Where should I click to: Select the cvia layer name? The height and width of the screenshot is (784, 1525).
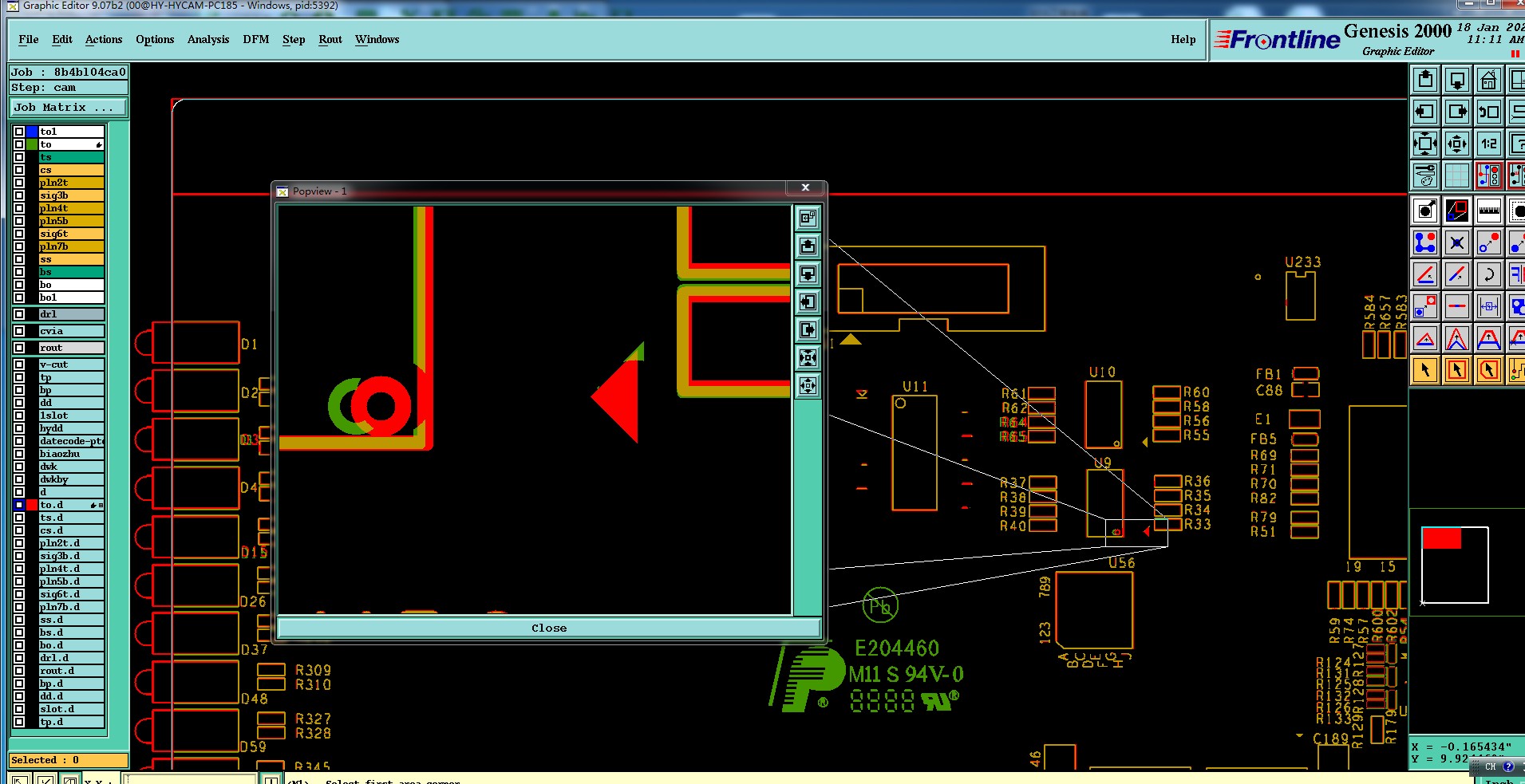tap(71, 331)
